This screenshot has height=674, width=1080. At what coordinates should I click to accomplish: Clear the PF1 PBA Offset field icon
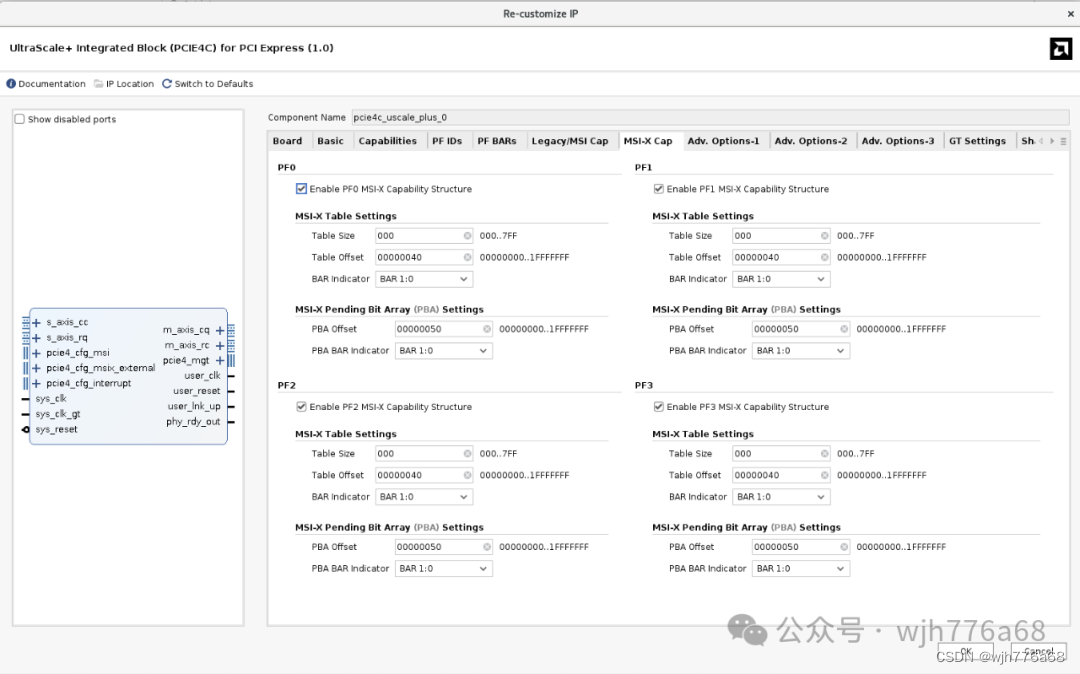point(844,329)
